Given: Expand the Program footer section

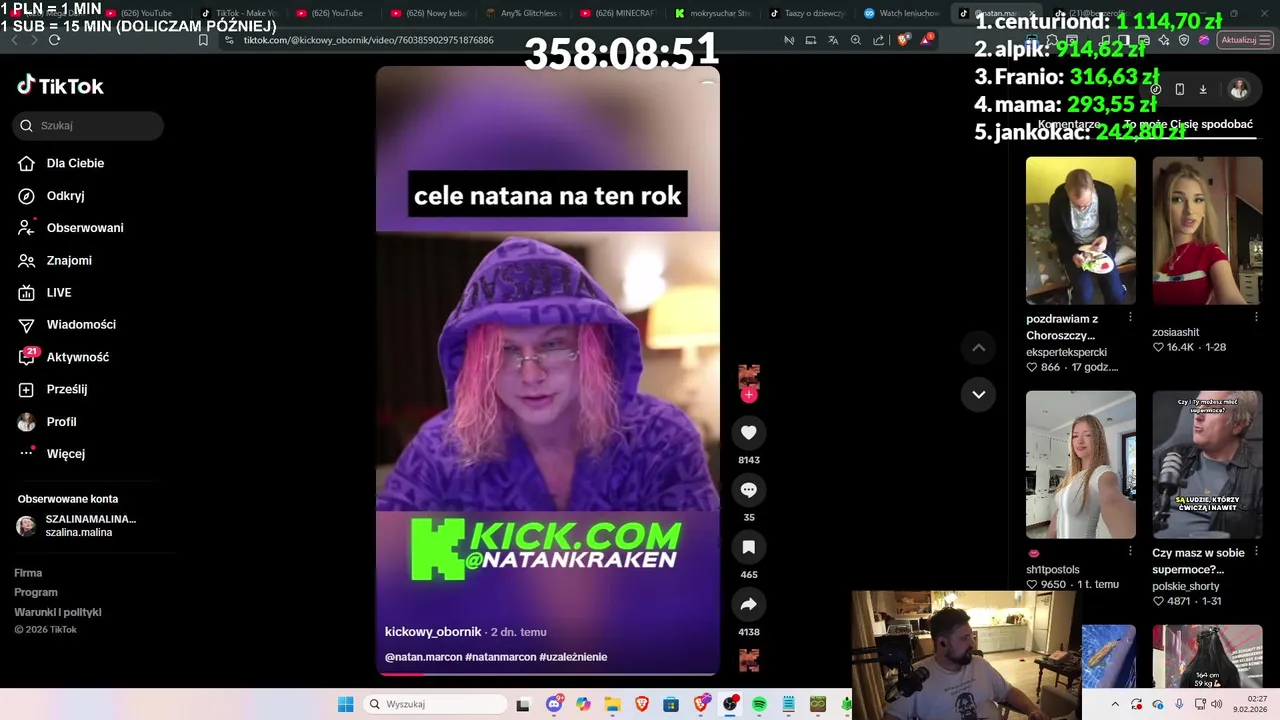Looking at the screenshot, I should (x=36, y=592).
